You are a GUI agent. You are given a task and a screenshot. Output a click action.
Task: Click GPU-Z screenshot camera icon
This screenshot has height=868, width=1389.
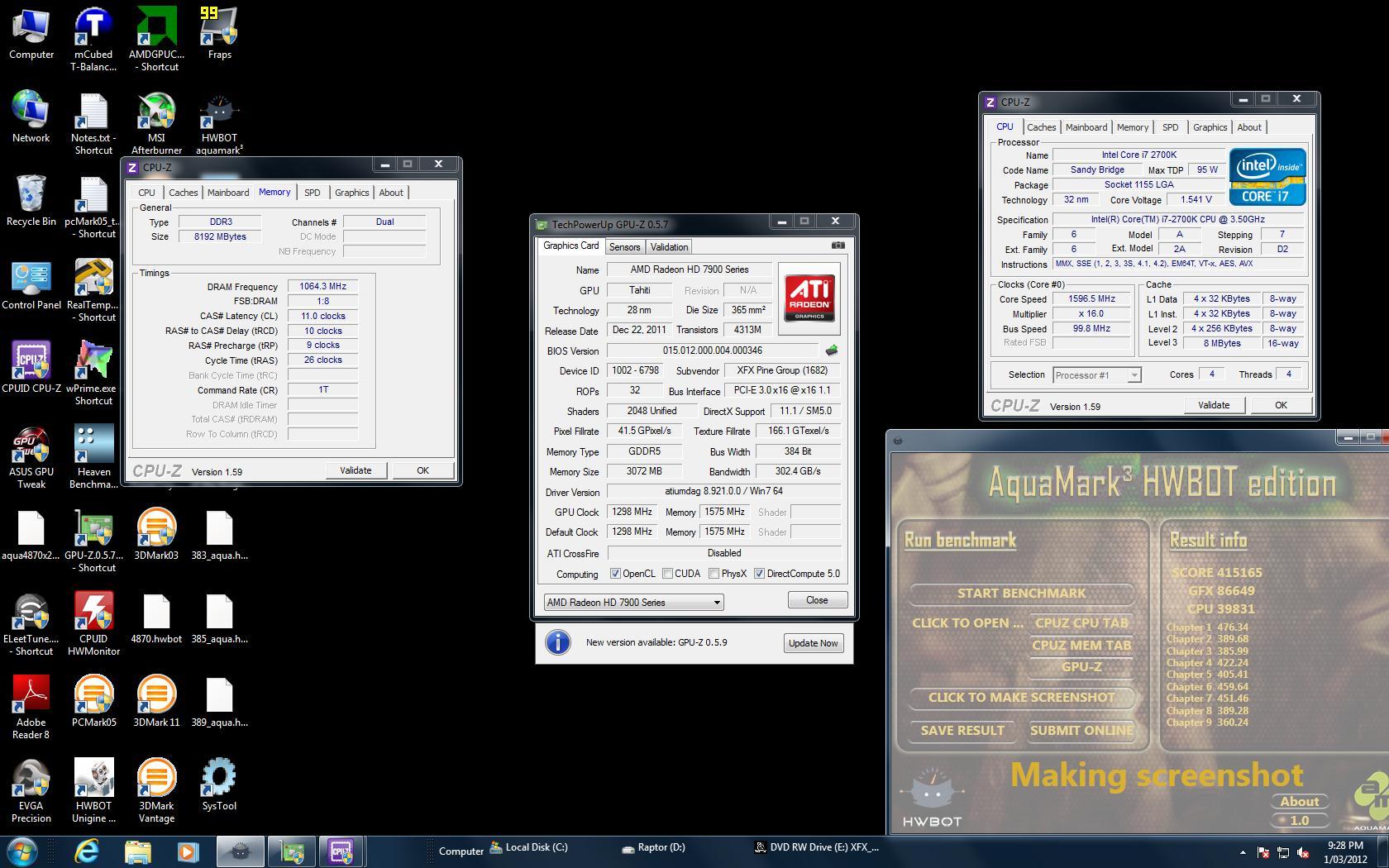pos(838,246)
